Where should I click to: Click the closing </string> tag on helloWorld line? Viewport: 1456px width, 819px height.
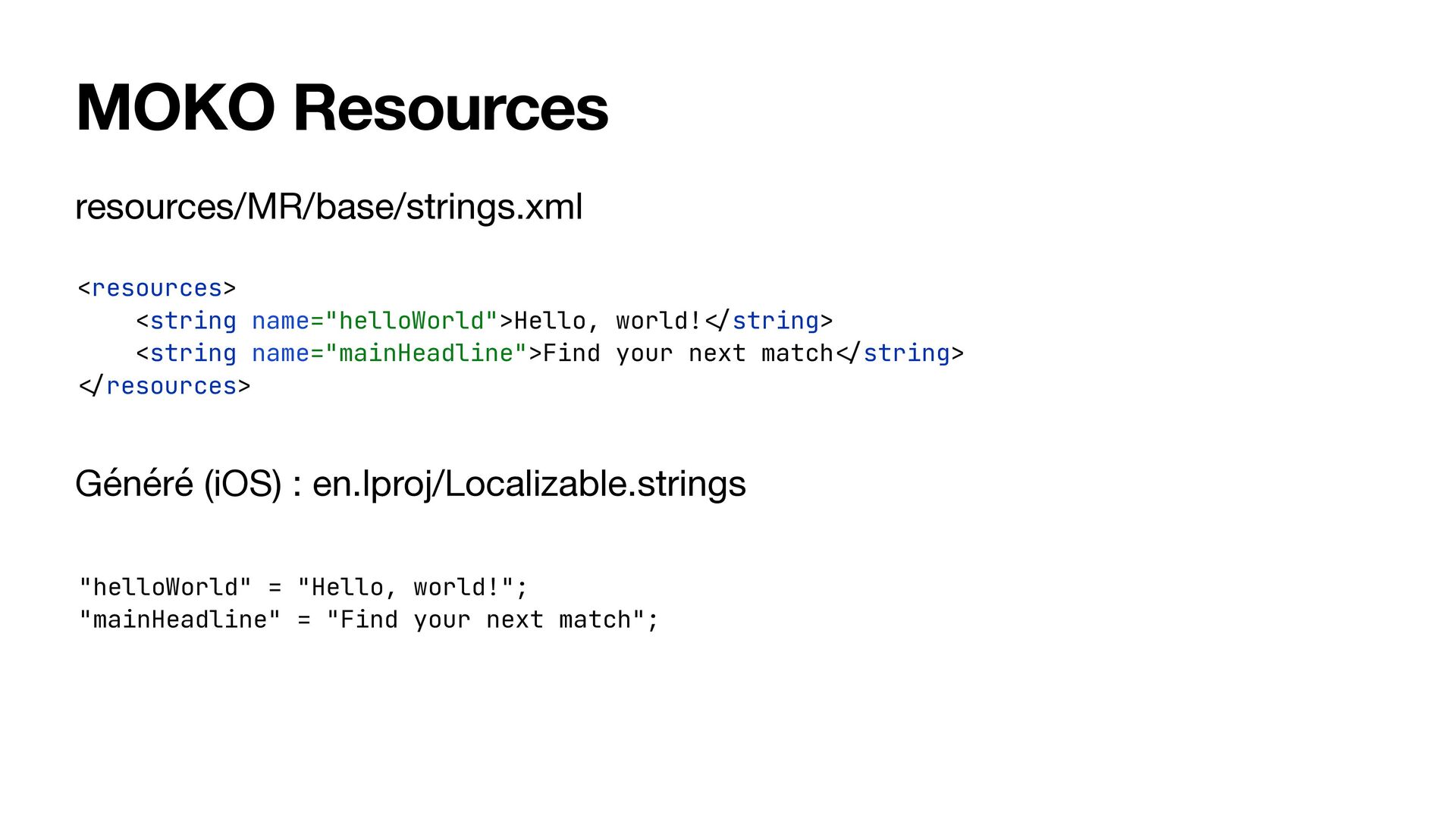(x=769, y=321)
